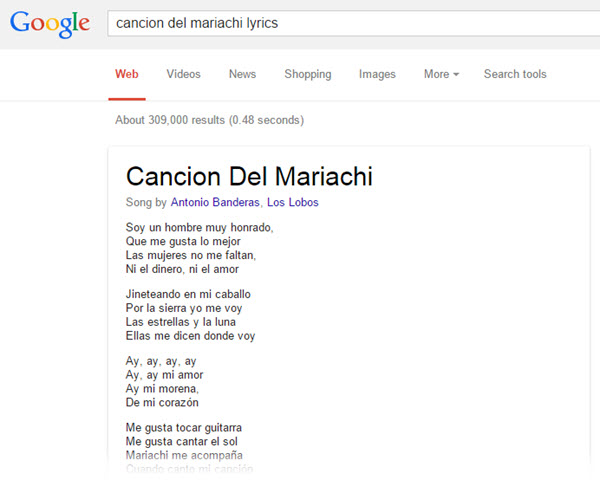Viewport: 600px width, 480px height.
Task: Open Search tools
Action: tap(515, 74)
